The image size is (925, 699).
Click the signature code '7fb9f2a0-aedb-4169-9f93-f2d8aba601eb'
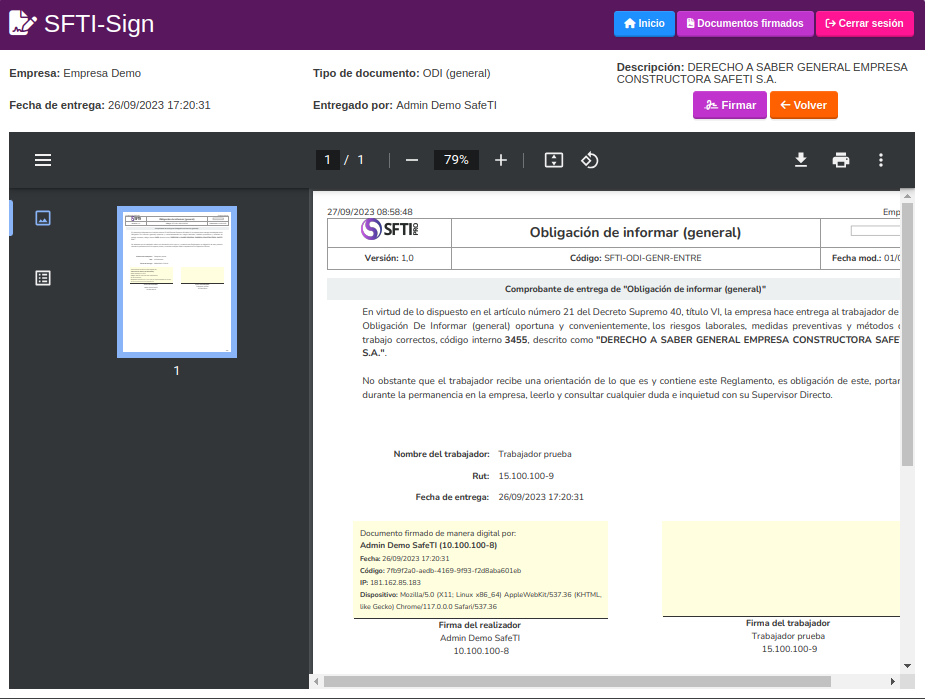click(x=454, y=571)
